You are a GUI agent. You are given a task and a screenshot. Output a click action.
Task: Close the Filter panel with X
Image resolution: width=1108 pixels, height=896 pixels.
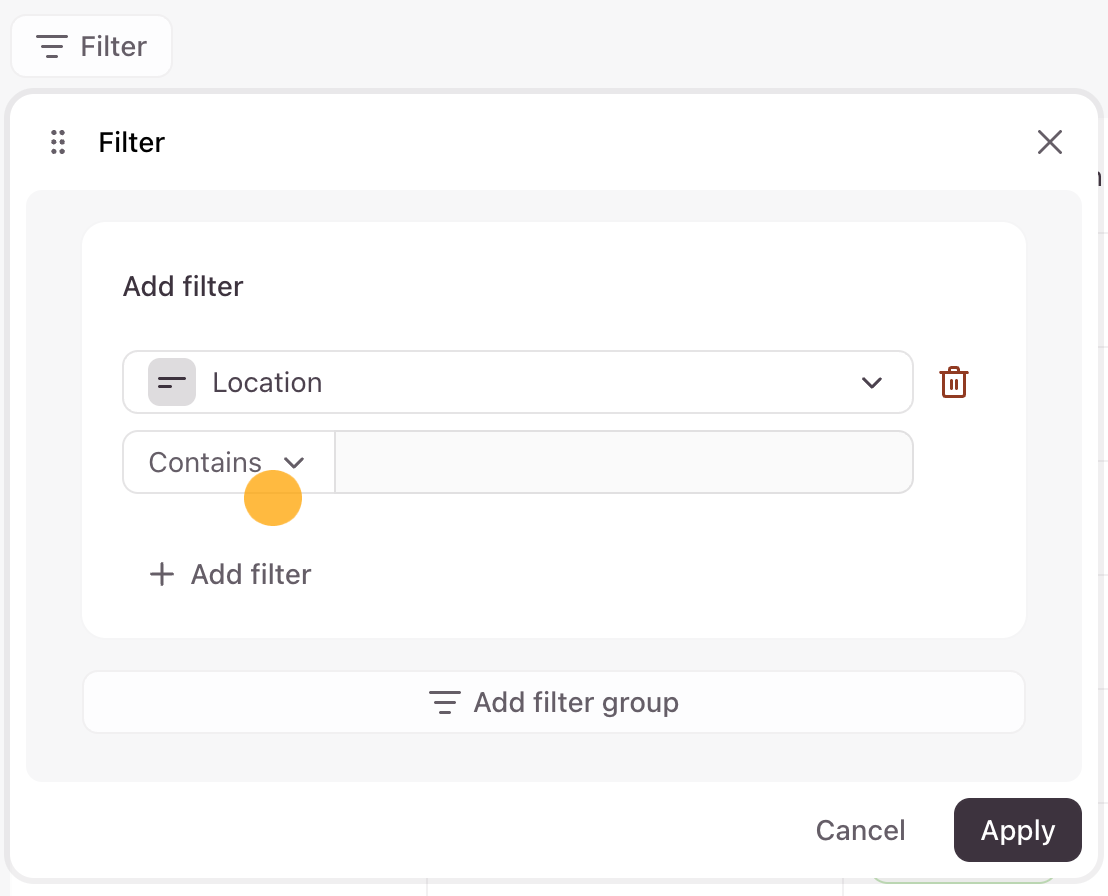click(x=1049, y=142)
